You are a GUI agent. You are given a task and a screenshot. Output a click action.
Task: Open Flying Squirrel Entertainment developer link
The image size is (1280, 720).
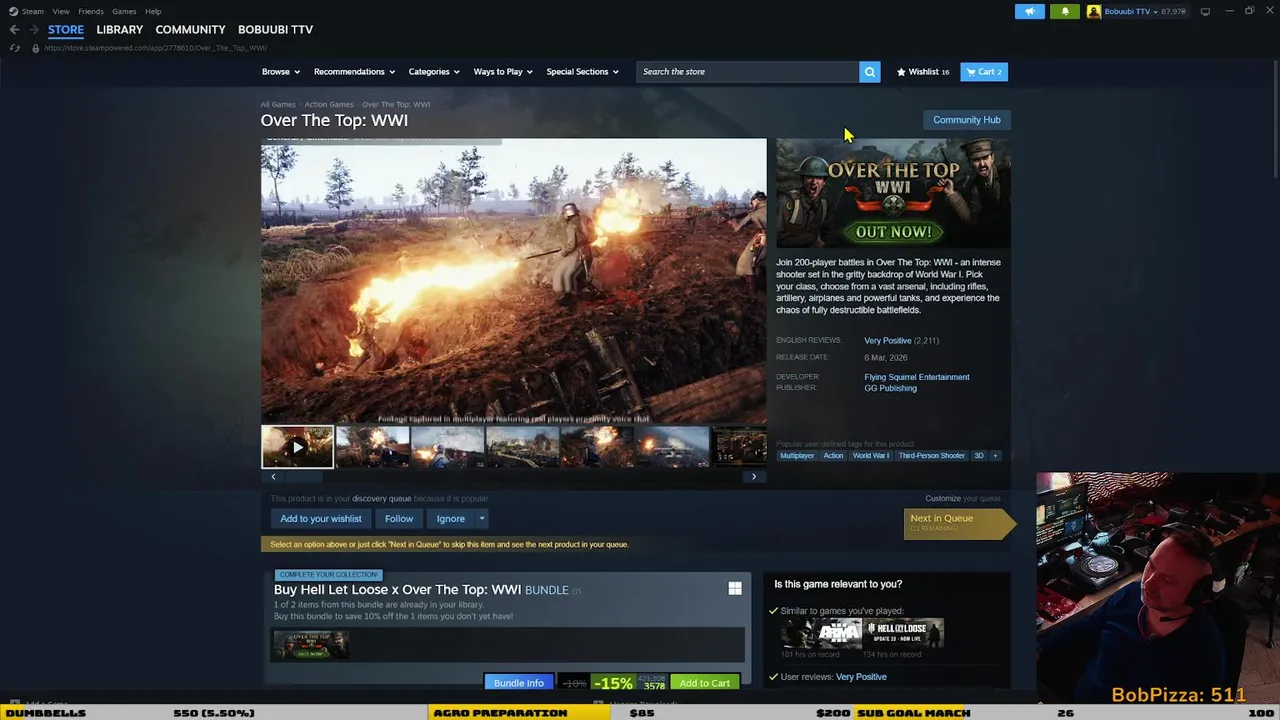coord(917,377)
